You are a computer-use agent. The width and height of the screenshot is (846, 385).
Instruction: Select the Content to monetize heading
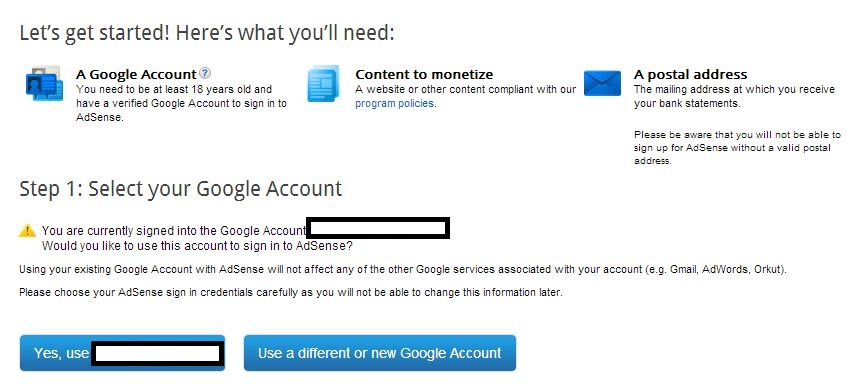tap(424, 74)
